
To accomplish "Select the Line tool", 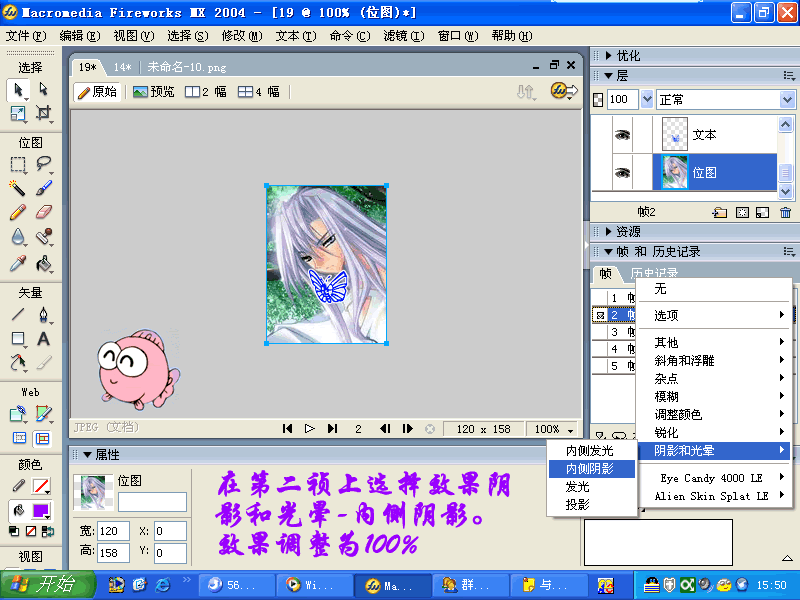I will (18, 314).
